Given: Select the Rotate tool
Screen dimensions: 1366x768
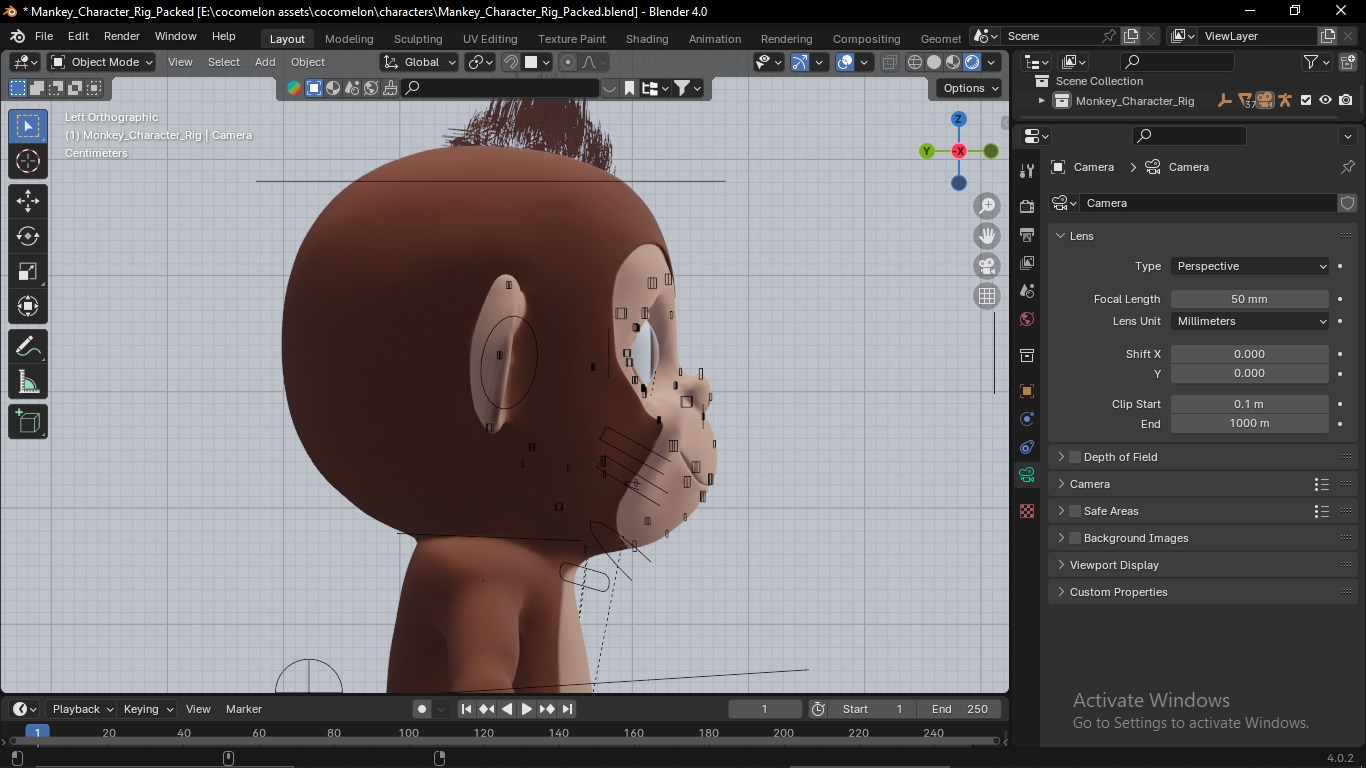Looking at the screenshot, I should 28,236.
